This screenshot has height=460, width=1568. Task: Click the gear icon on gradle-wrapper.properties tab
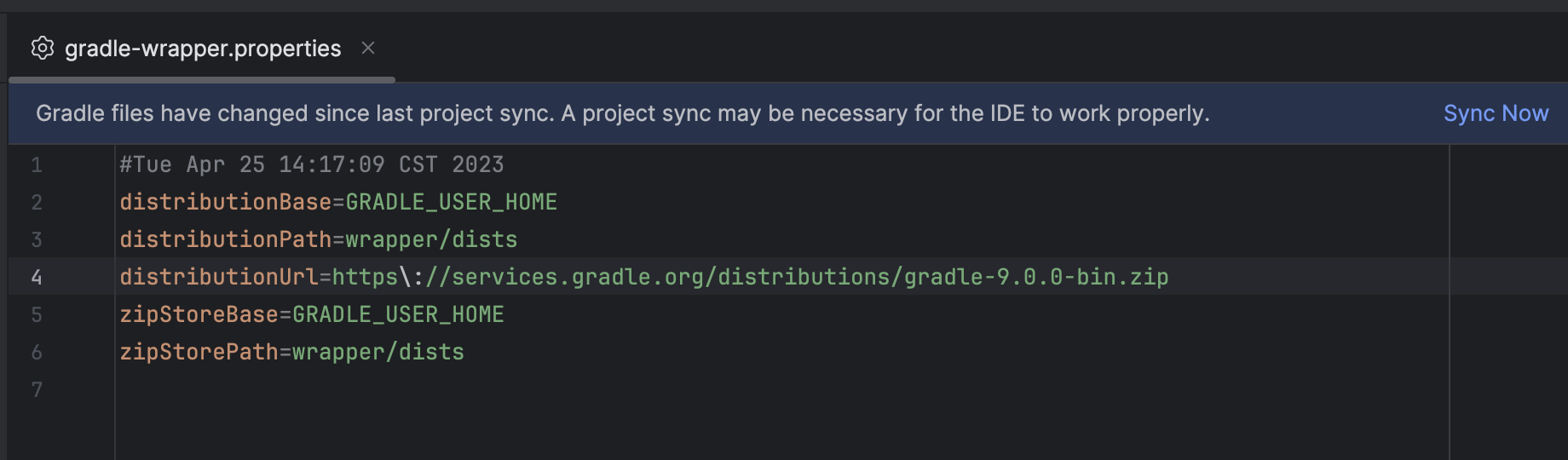(43, 49)
